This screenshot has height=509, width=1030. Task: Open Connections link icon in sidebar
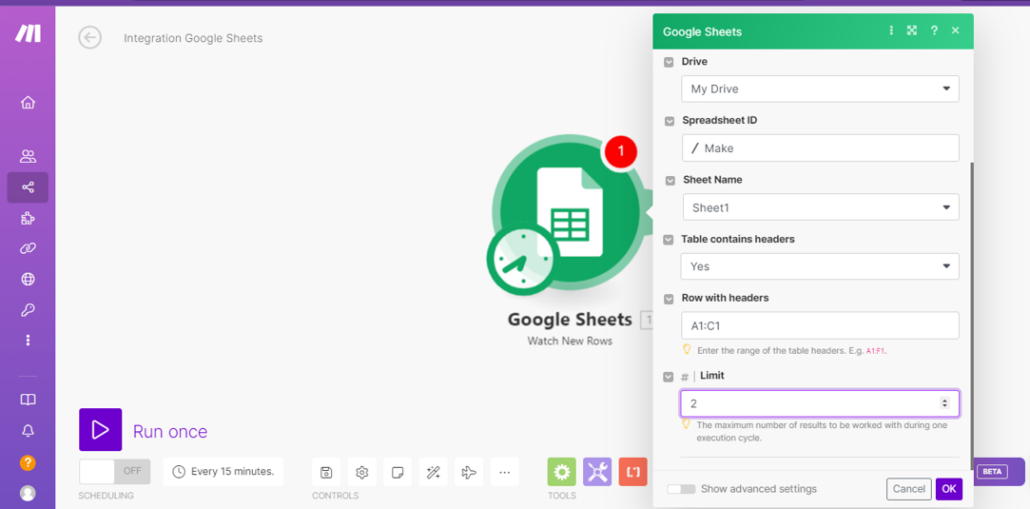[28, 248]
